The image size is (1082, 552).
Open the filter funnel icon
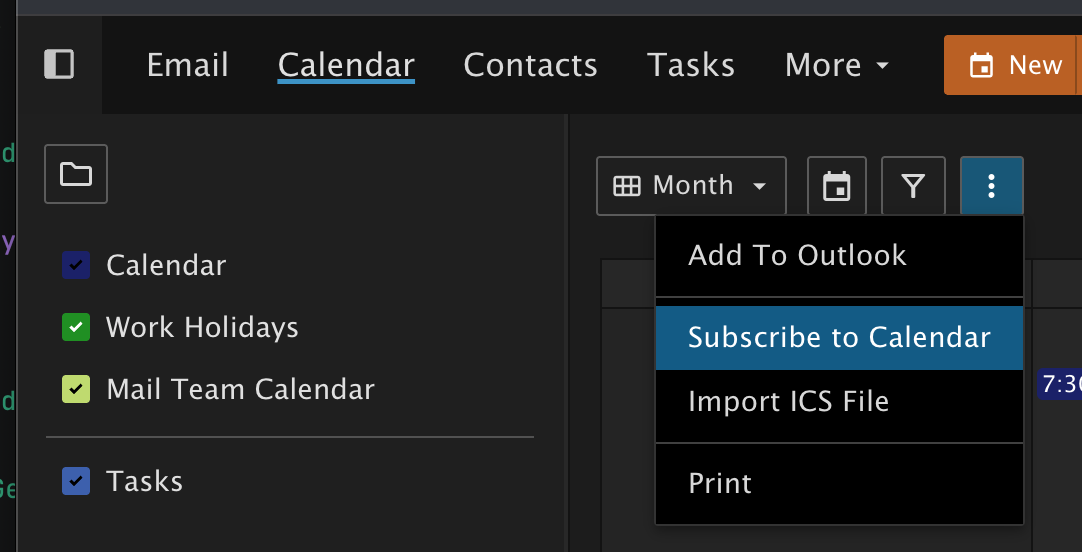[912, 186]
